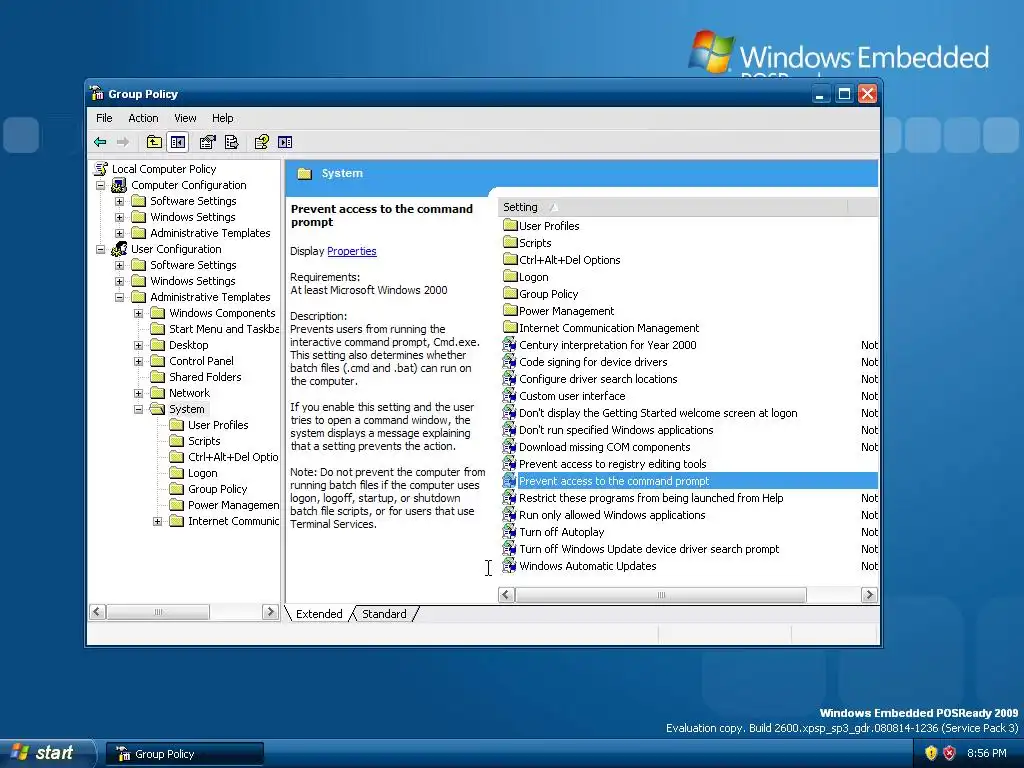Click the Export List toolbar icon
The width and height of the screenshot is (1024, 768).
(232, 142)
